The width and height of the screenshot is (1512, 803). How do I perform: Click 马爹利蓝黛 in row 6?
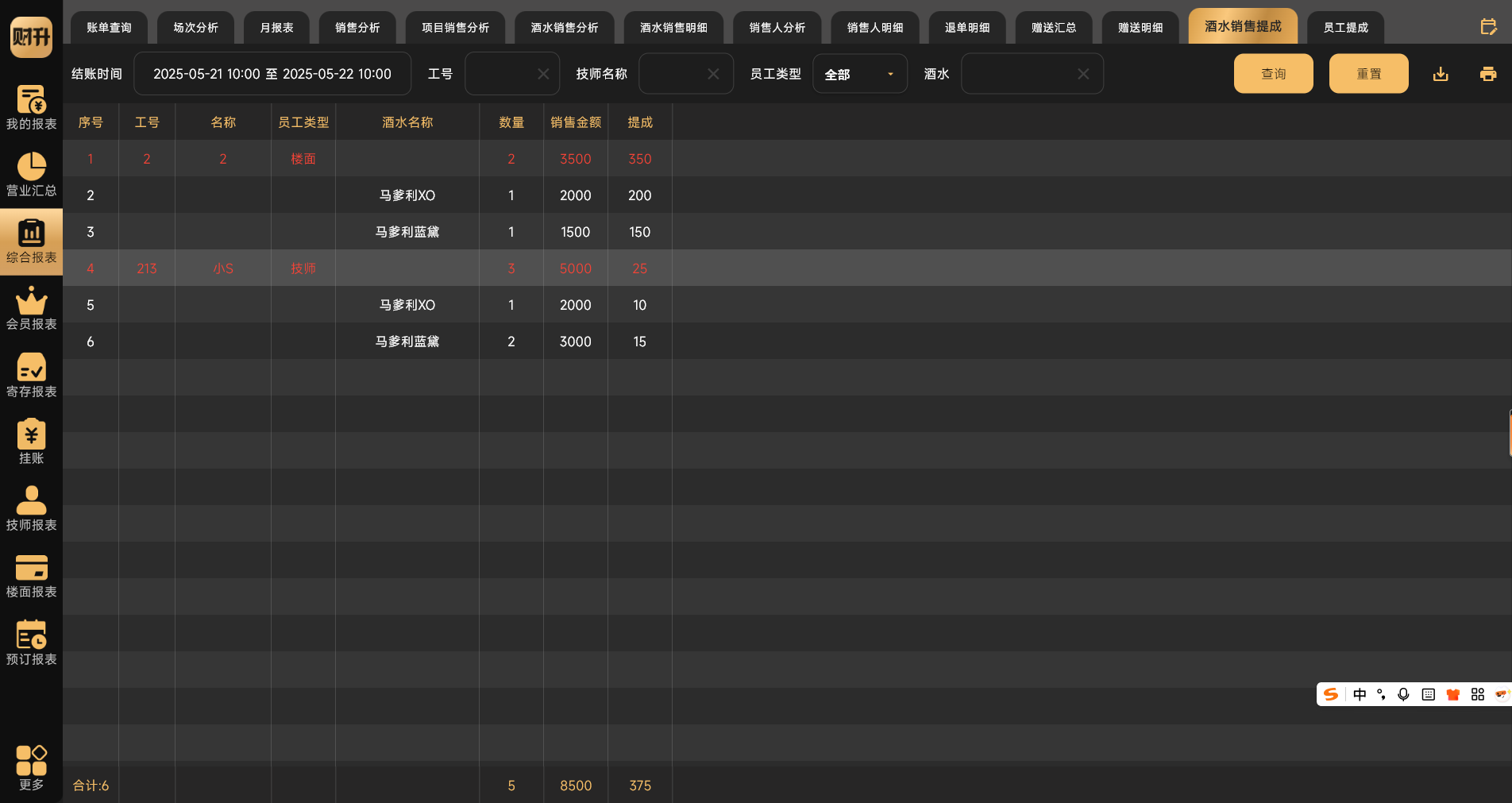click(407, 342)
